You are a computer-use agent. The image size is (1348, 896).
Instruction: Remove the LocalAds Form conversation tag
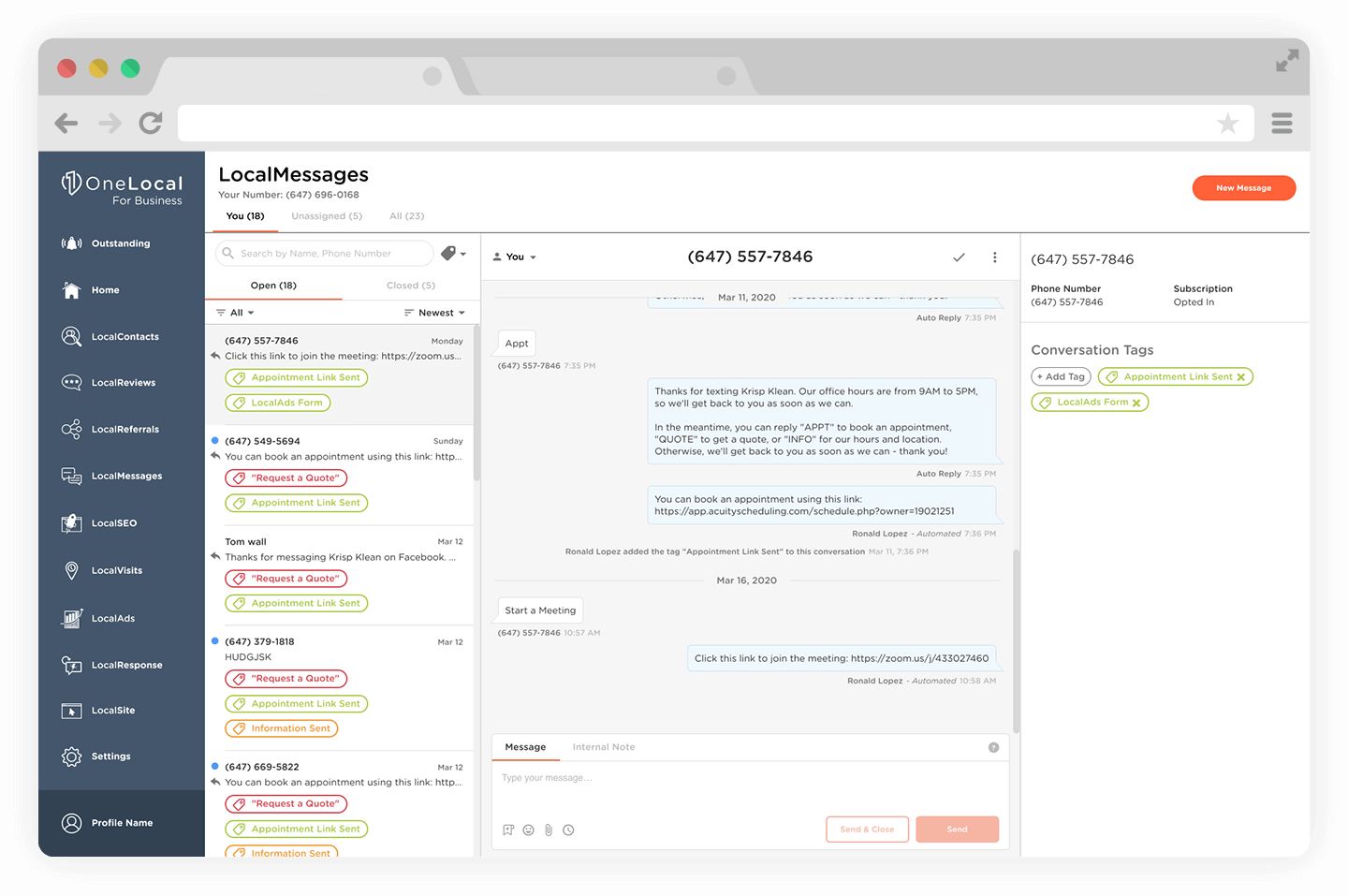(x=1137, y=402)
